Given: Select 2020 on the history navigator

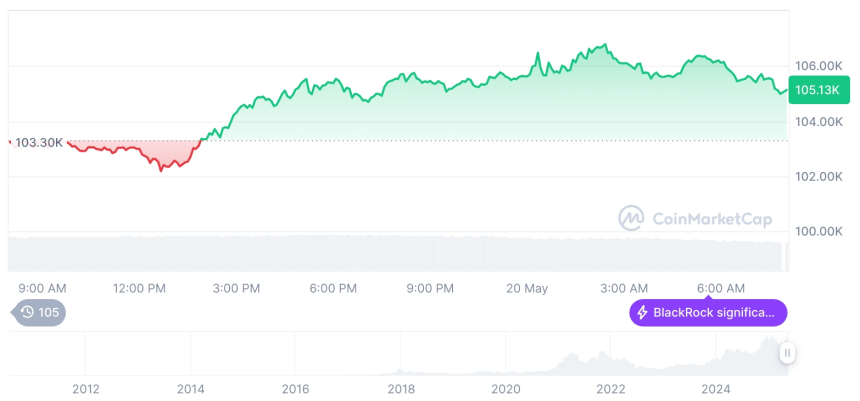Looking at the screenshot, I should (x=506, y=389).
